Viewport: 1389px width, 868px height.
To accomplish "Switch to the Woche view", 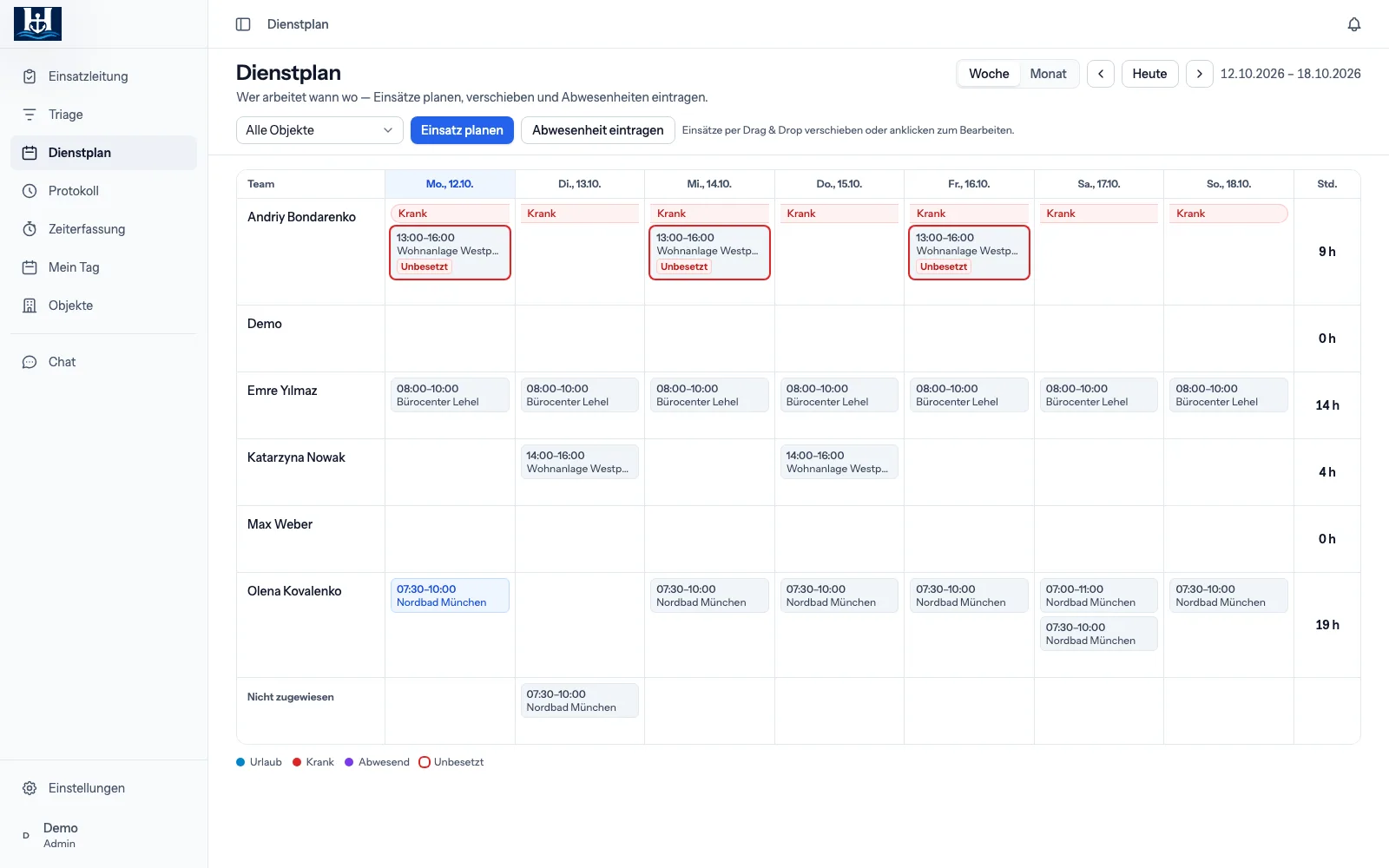I will tap(989, 74).
